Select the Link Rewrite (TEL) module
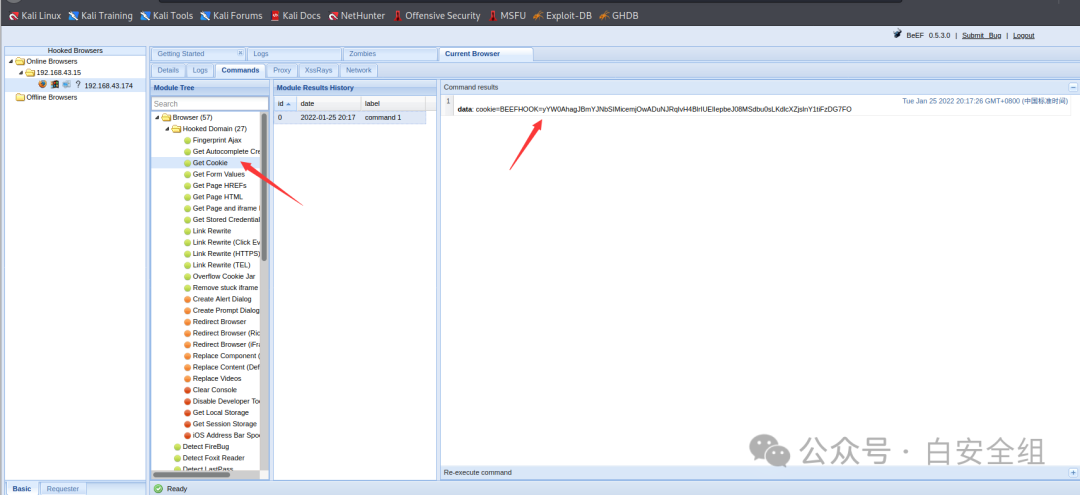 coord(221,265)
